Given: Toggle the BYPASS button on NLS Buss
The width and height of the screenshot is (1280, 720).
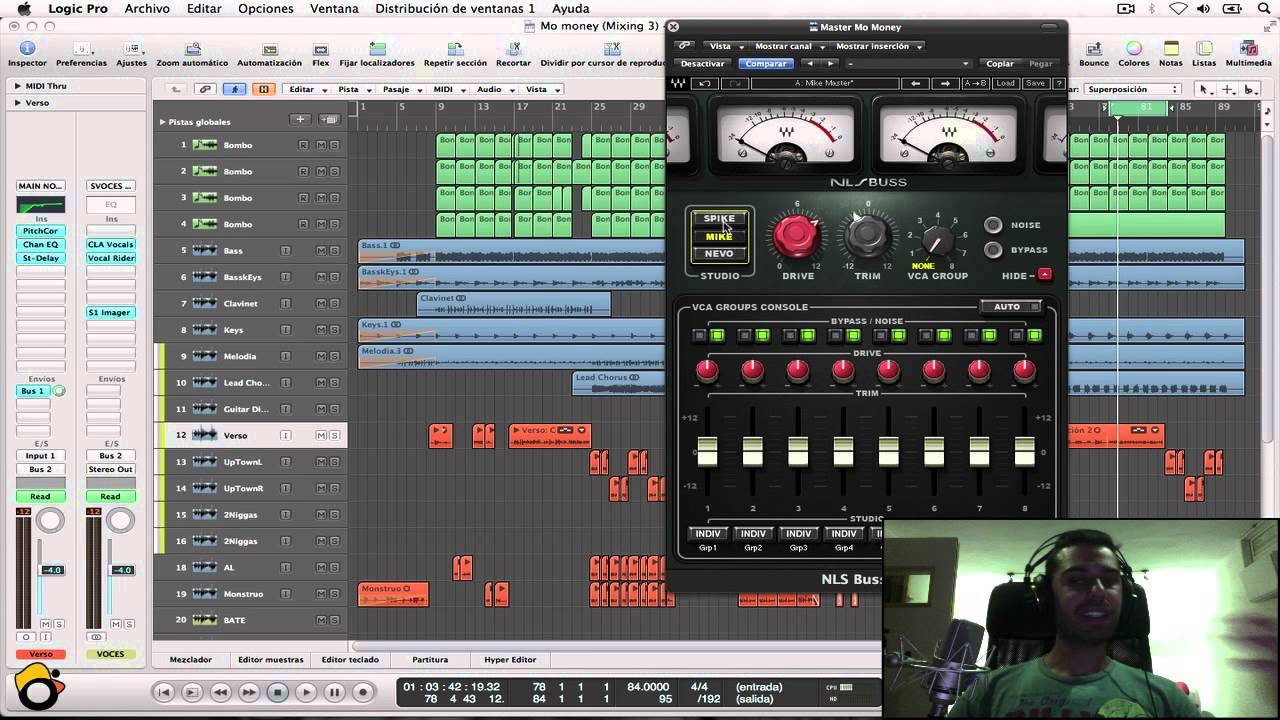Looking at the screenshot, I should coord(992,250).
